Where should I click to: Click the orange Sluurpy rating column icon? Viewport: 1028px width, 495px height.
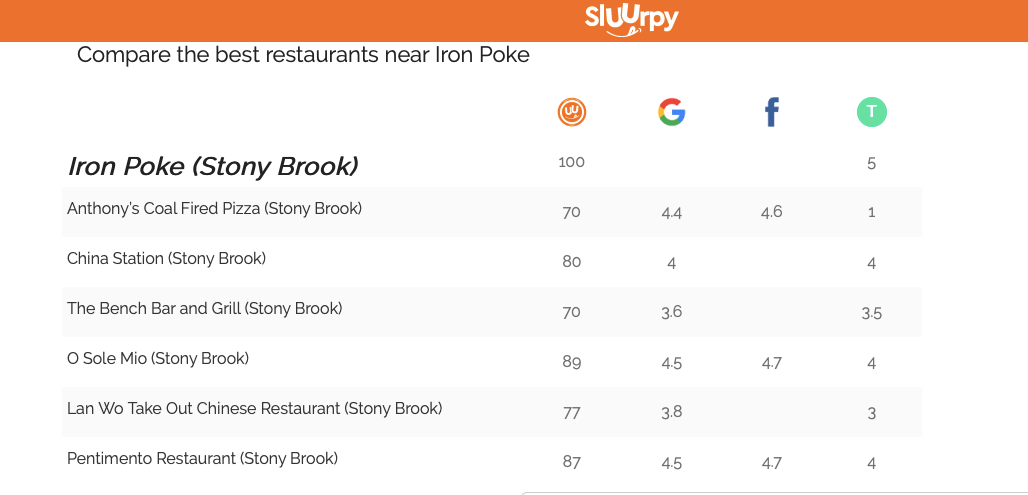(572, 112)
